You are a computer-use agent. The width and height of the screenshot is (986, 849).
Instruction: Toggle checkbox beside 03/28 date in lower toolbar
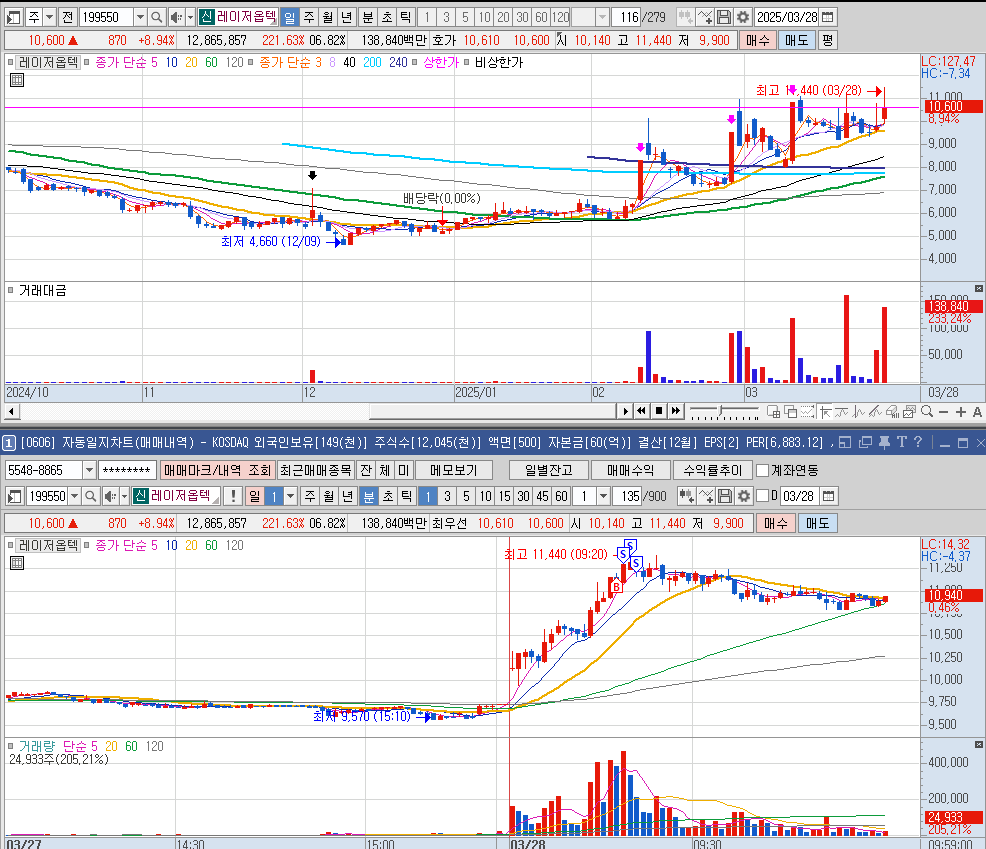(x=762, y=496)
